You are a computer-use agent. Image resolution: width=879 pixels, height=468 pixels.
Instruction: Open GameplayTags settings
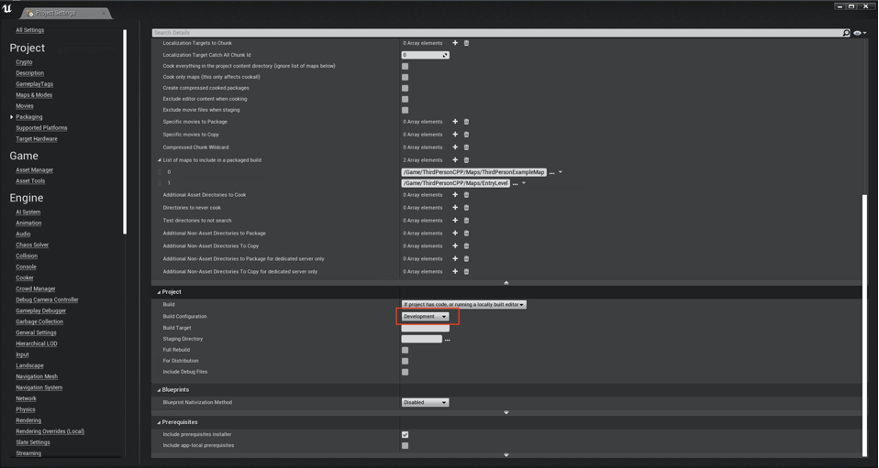click(x=34, y=84)
